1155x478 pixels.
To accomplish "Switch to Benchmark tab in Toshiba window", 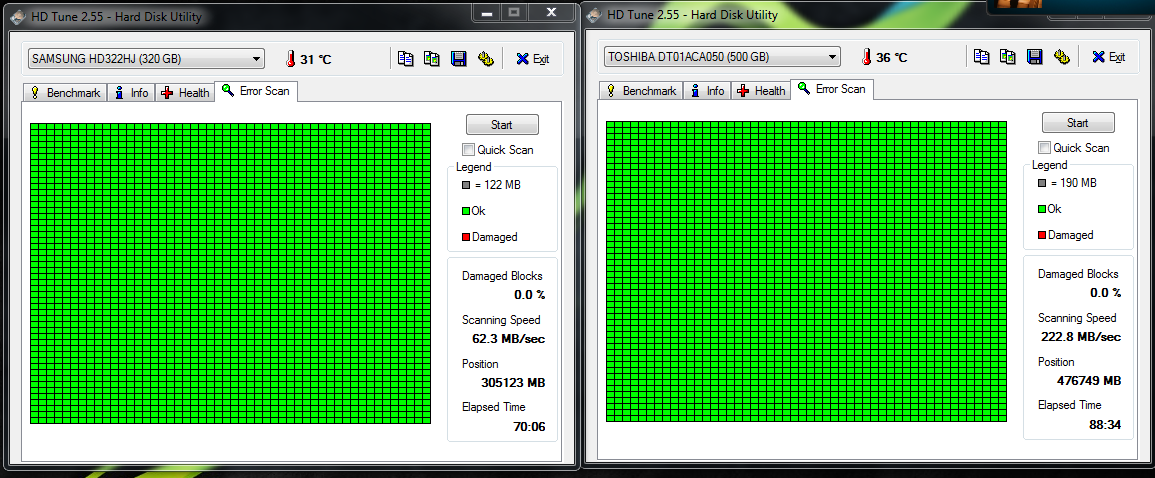I will point(642,91).
